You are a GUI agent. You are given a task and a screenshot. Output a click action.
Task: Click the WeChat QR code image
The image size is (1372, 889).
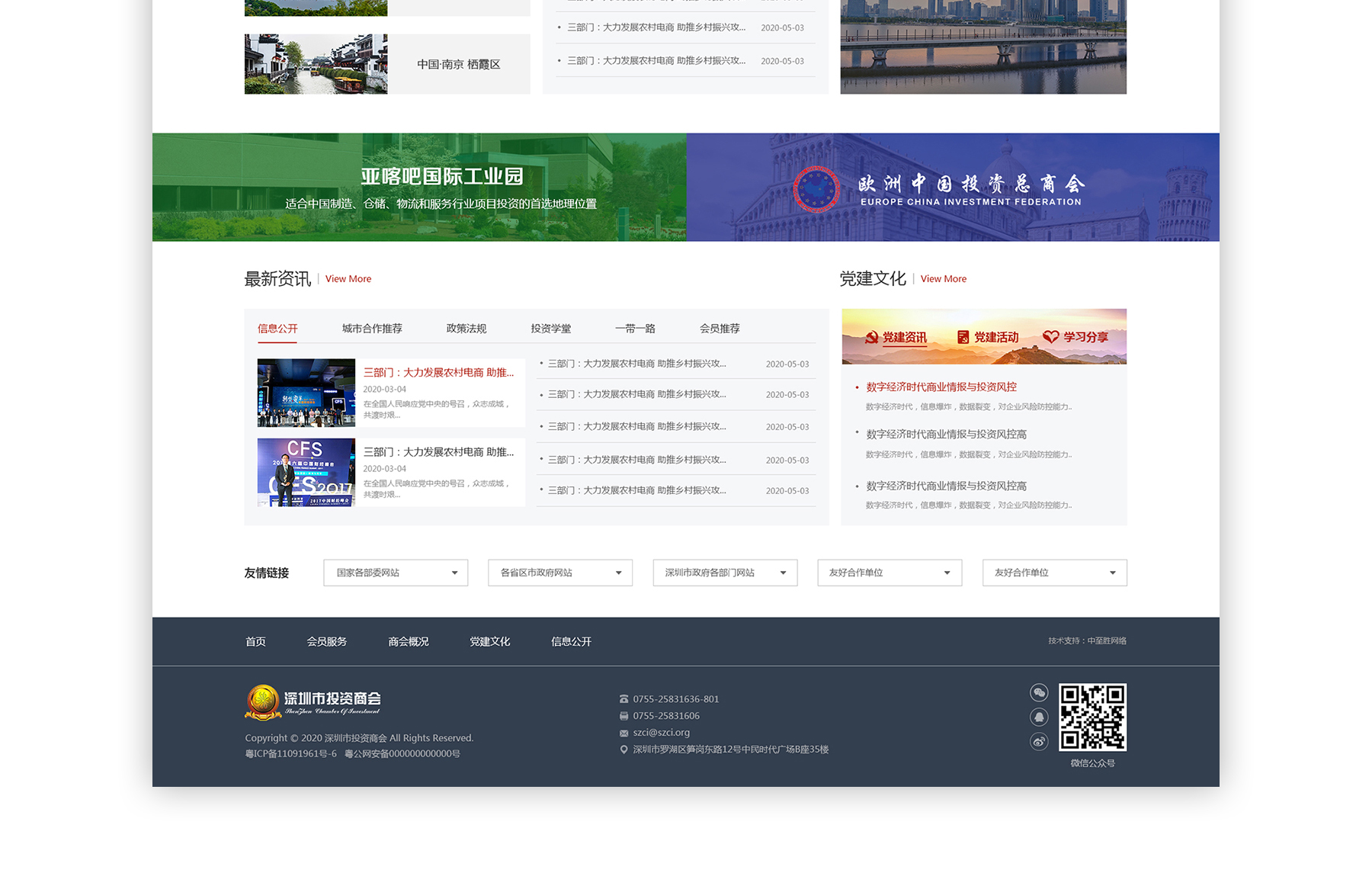pos(1092,717)
